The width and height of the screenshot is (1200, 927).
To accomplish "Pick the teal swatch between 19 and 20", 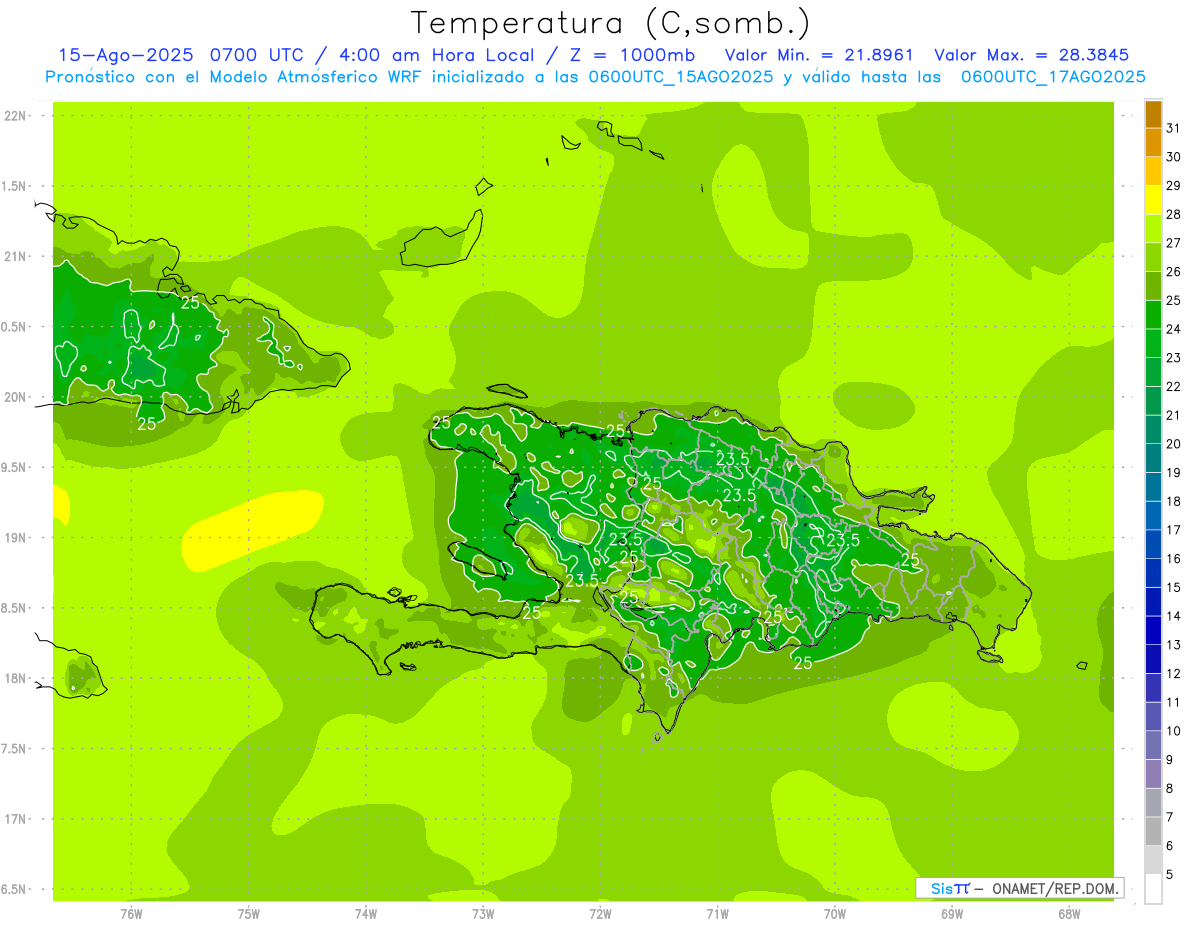I will coord(1153,458).
